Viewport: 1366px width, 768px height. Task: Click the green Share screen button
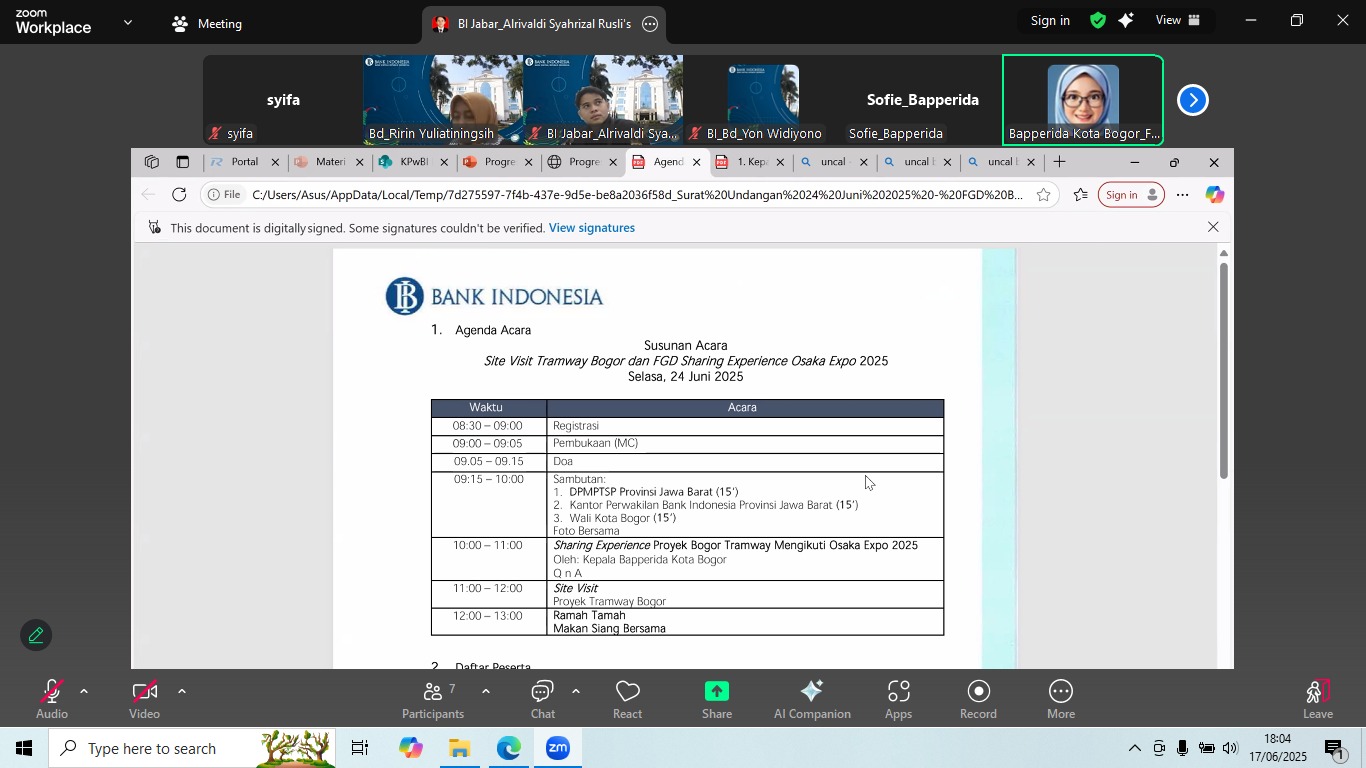point(717,699)
